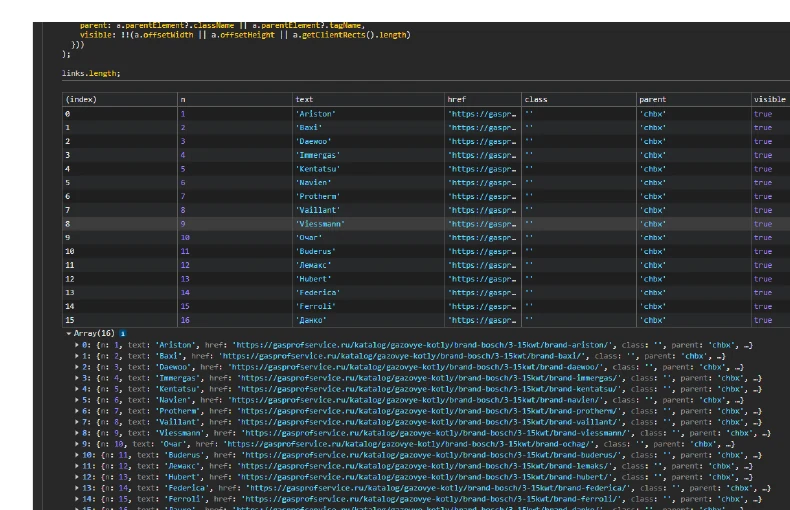Click index cell 15 in the table
This screenshot has height=510, width=790.
(x=120, y=320)
